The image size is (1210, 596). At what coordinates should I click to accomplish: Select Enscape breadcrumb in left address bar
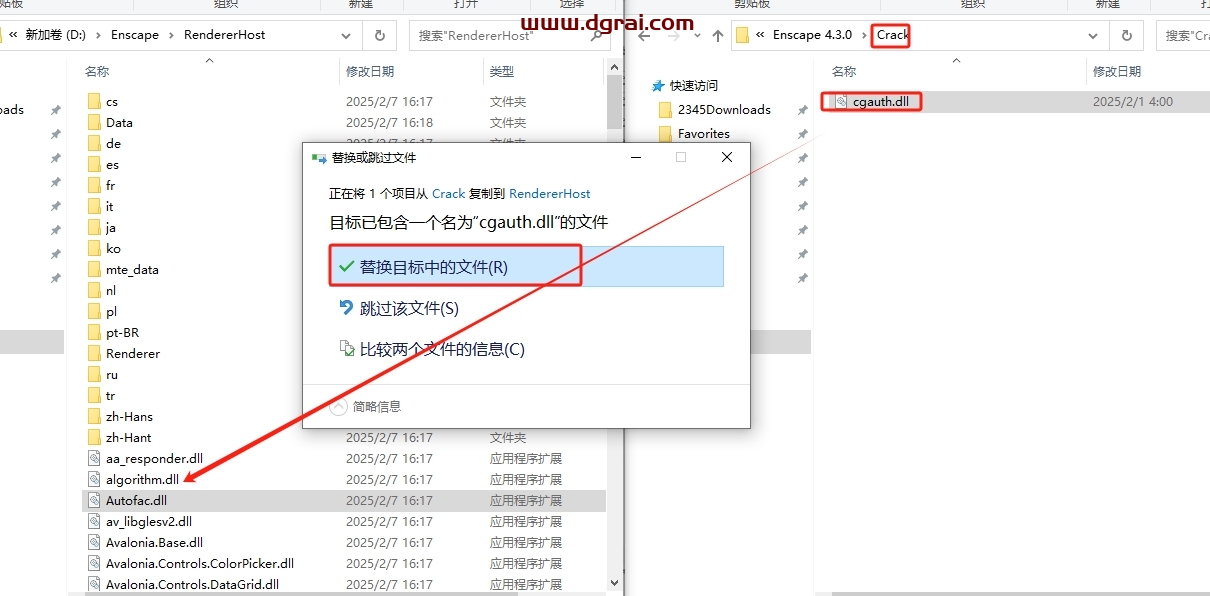135,35
